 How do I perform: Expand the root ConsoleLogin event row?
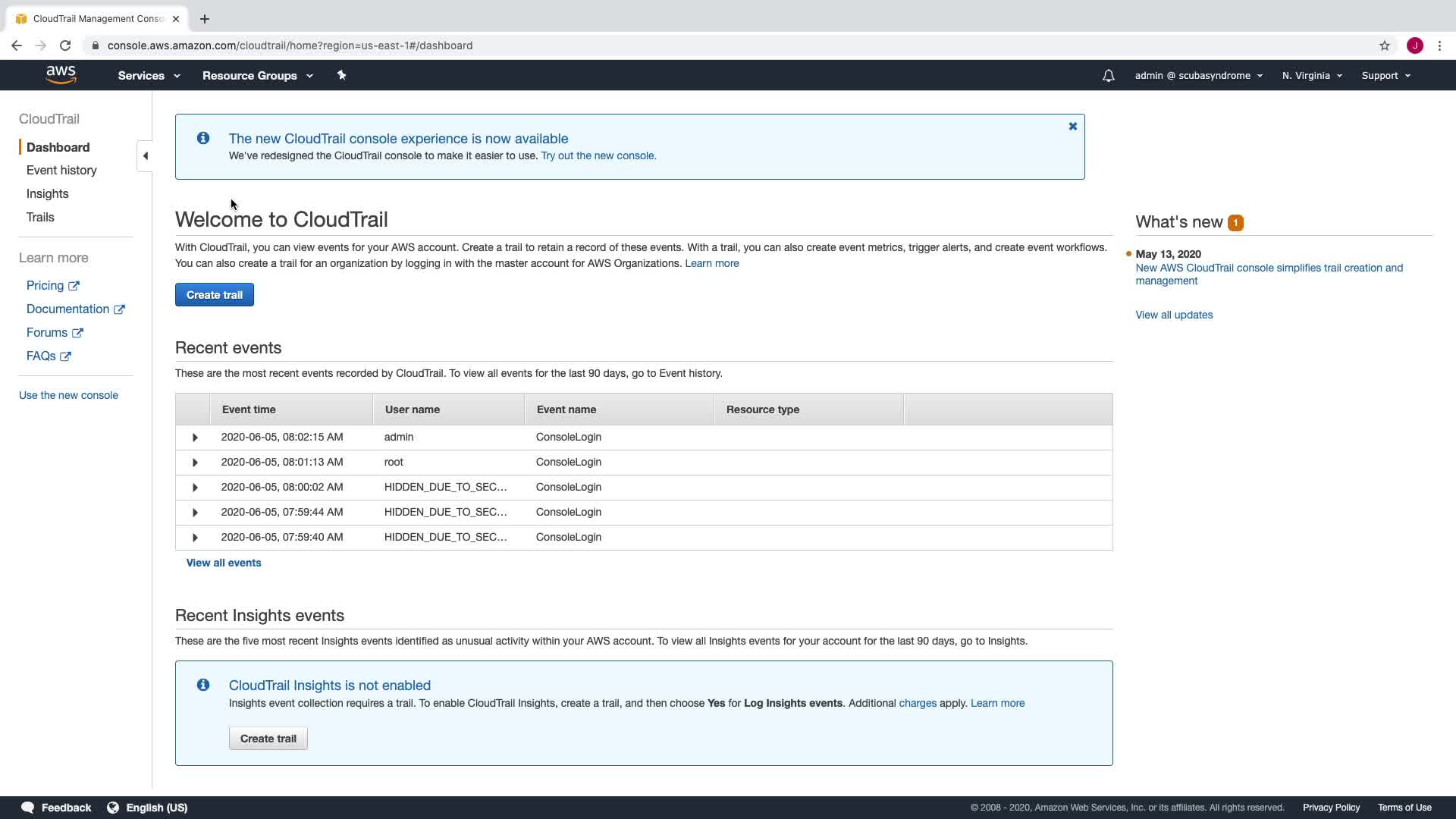195,463
